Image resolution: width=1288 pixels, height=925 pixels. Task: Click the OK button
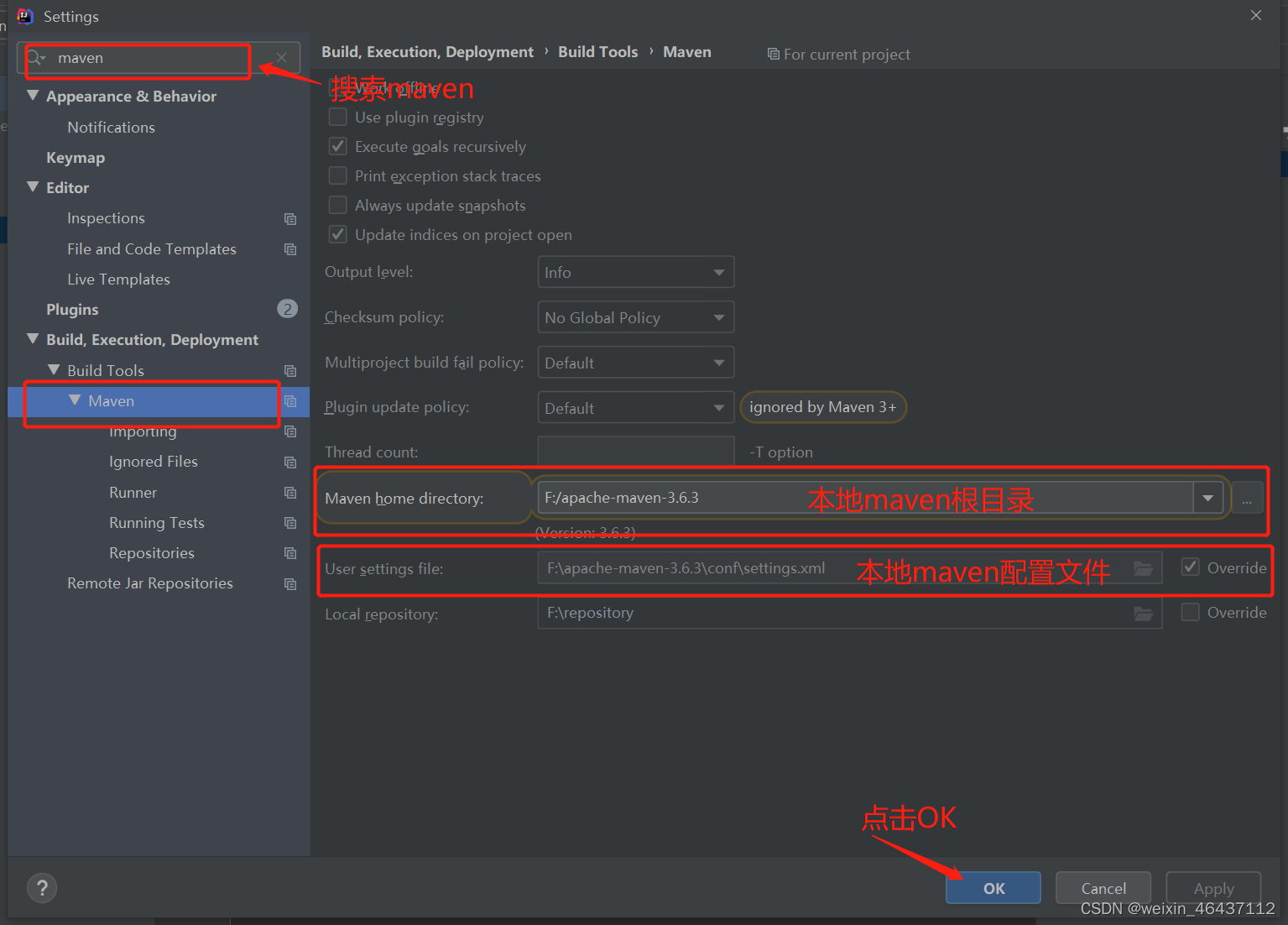[x=993, y=888]
